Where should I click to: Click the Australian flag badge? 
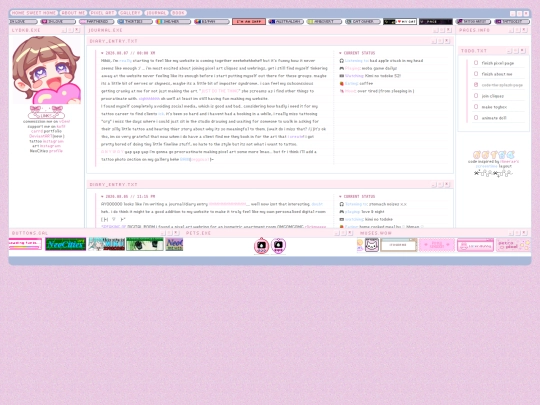point(286,21)
